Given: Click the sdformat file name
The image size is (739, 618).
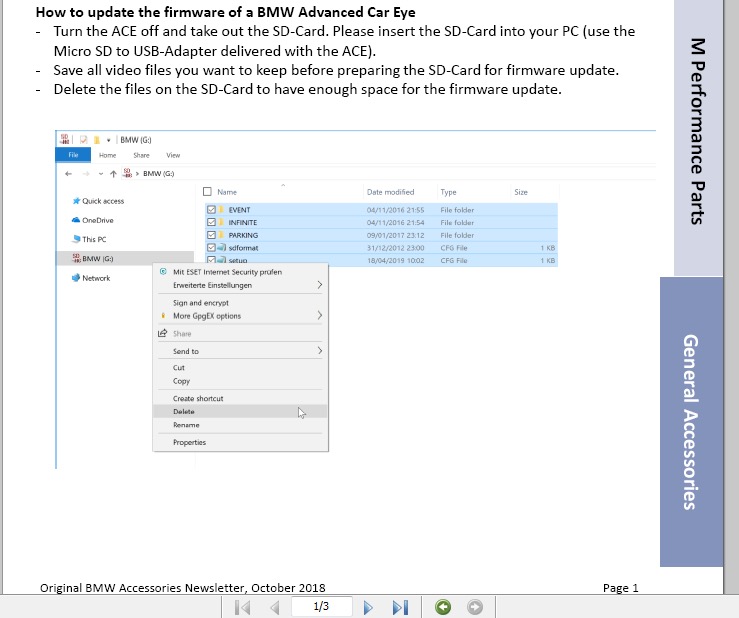Looking at the screenshot, I should click(x=243, y=248).
